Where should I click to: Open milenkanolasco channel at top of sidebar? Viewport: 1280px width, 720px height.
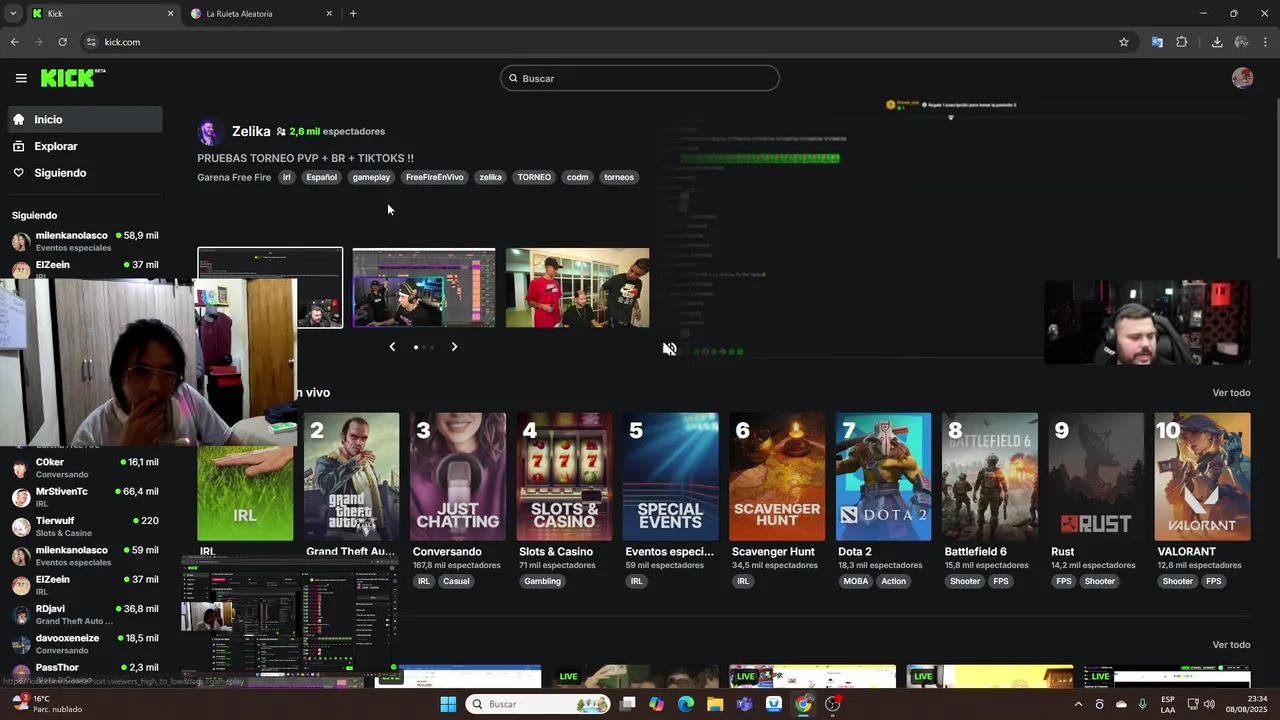[x=85, y=241]
